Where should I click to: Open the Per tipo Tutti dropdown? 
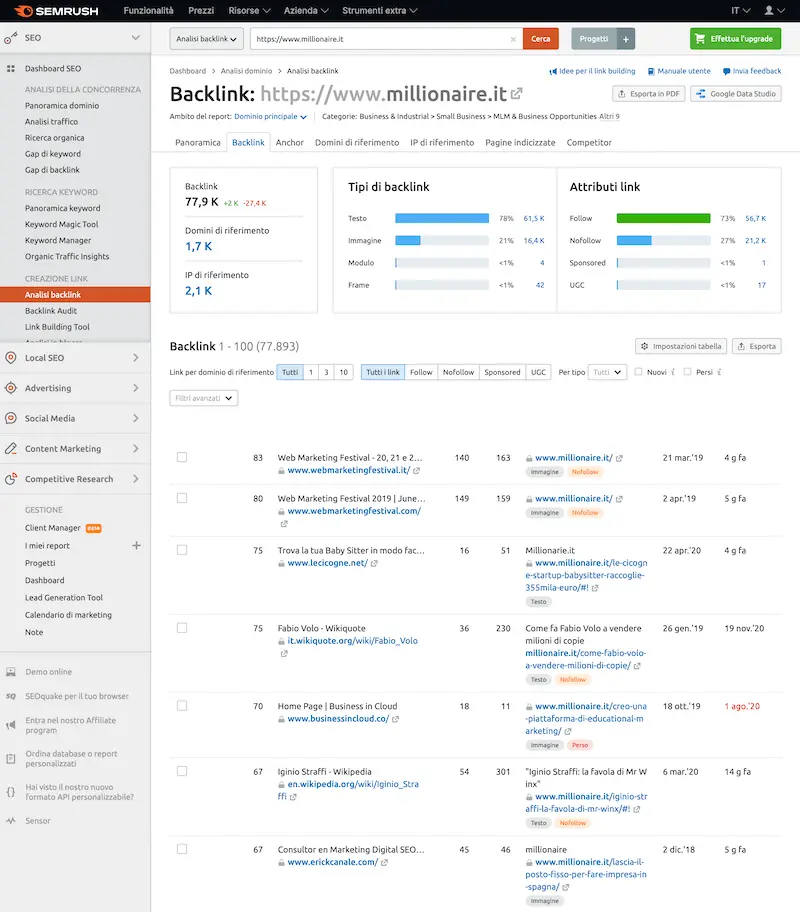pyautogui.click(x=607, y=372)
